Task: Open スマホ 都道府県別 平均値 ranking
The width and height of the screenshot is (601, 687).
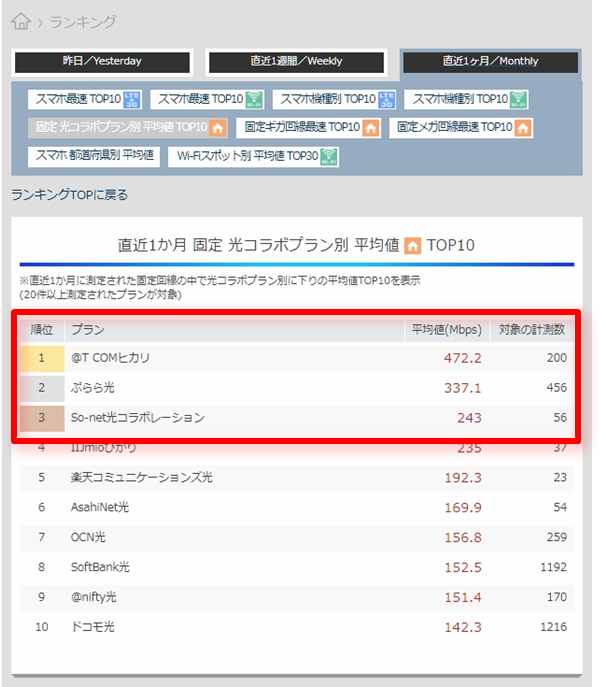Action: [94, 156]
